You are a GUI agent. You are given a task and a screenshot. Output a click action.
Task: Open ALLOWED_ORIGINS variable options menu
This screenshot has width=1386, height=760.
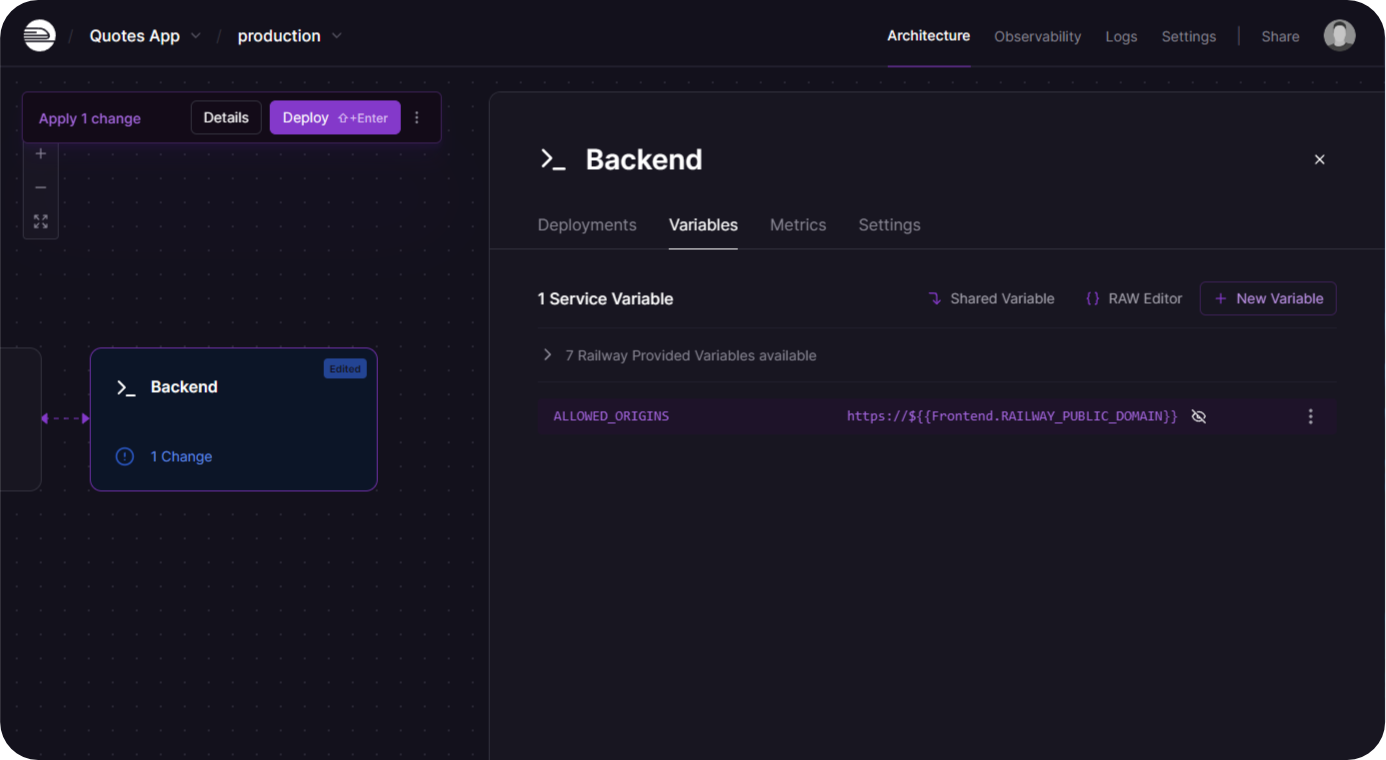[x=1310, y=416]
